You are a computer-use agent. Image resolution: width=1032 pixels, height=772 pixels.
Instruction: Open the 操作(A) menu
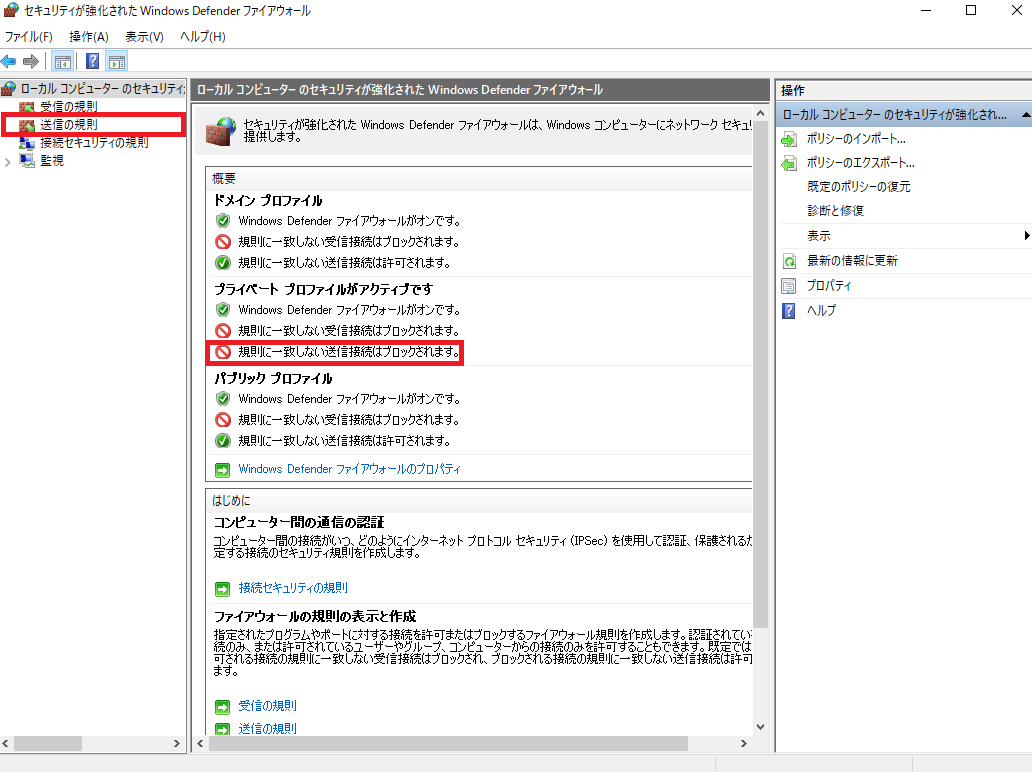pyautogui.click(x=89, y=37)
